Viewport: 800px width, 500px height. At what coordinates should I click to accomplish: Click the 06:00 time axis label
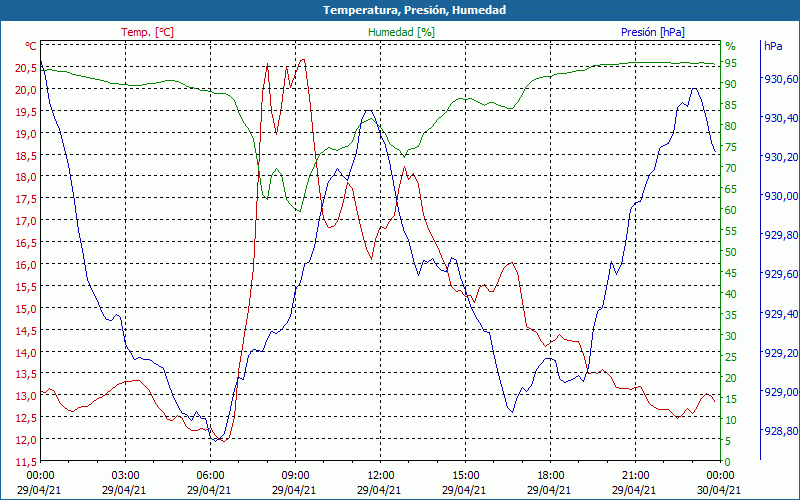click(x=210, y=475)
